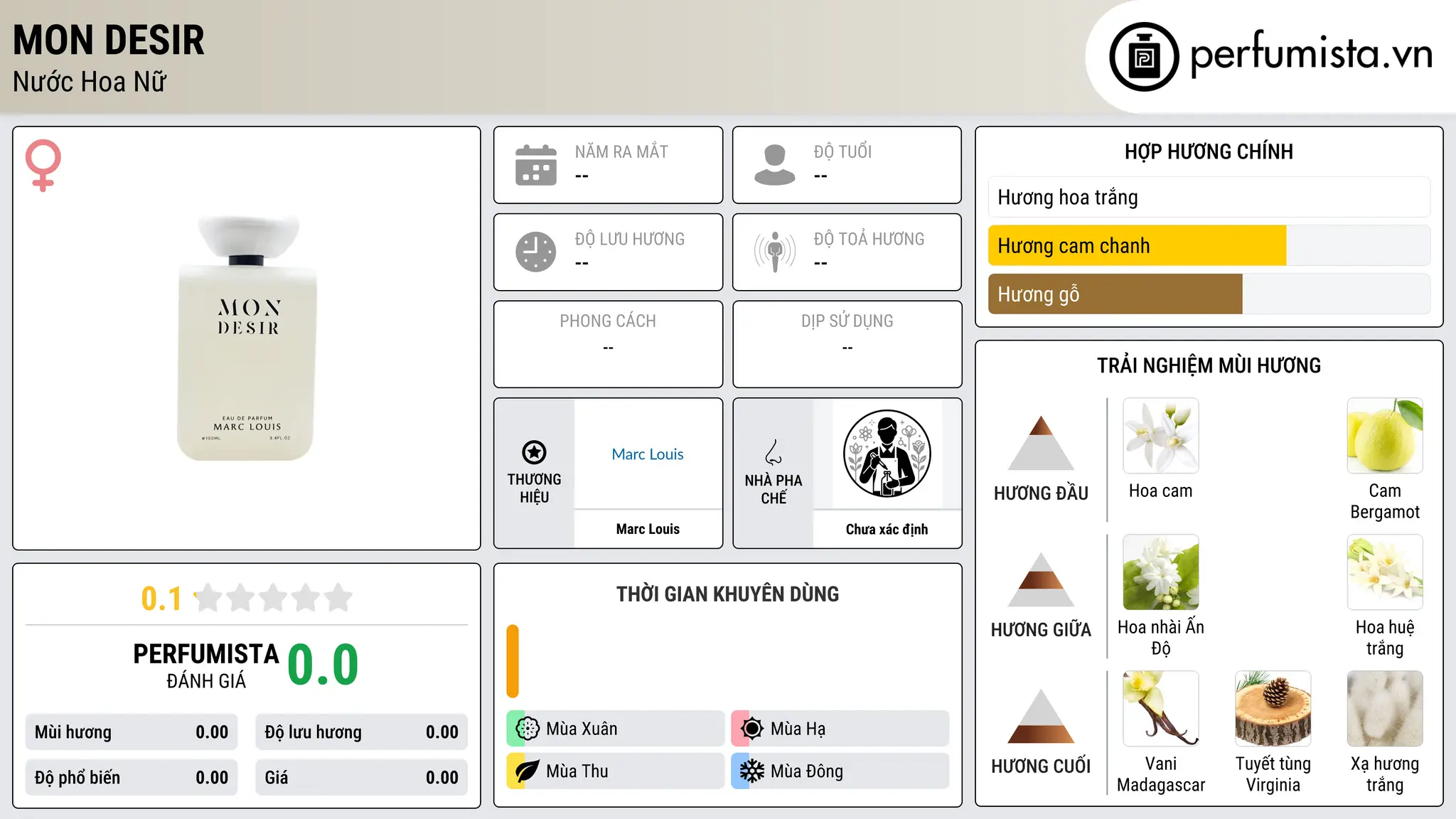Click the Marc Louis brand name caption
The height and width of the screenshot is (819, 1456).
(648, 529)
